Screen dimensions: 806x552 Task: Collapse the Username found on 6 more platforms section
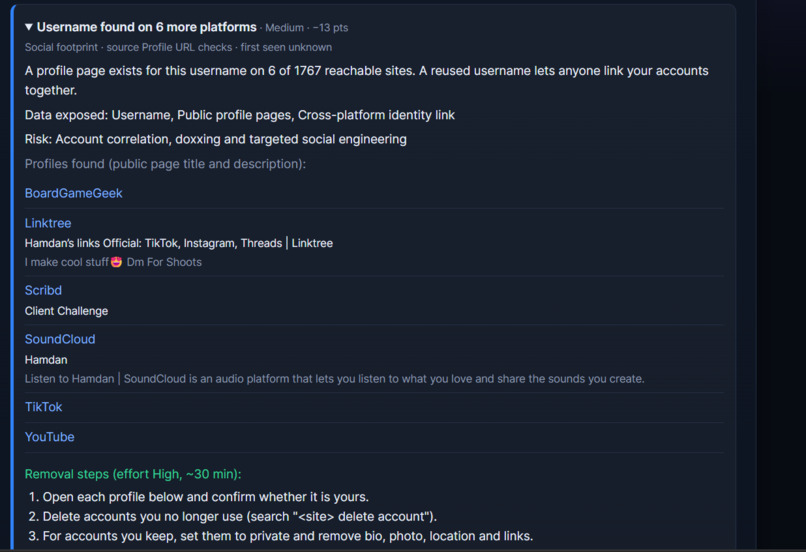[29, 27]
